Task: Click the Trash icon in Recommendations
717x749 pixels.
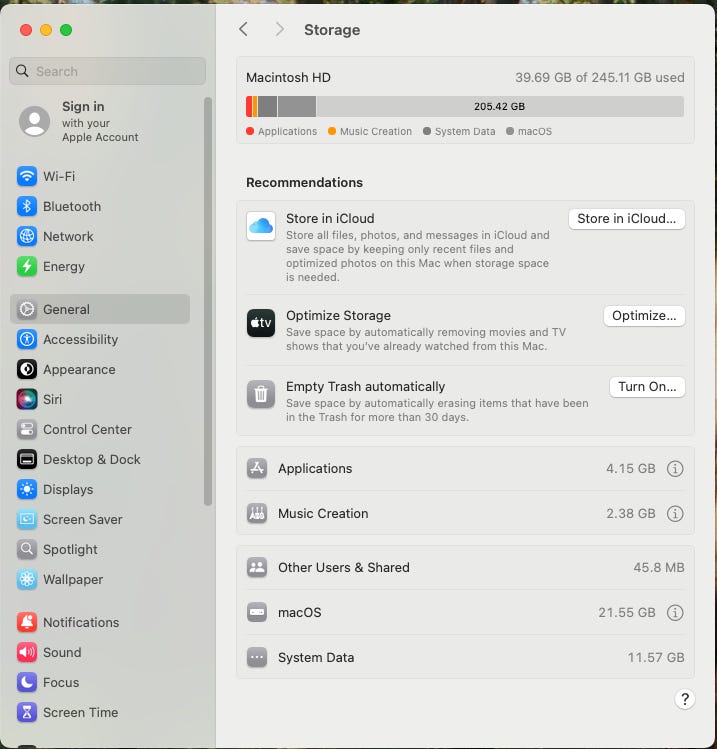Action: coord(261,394)
